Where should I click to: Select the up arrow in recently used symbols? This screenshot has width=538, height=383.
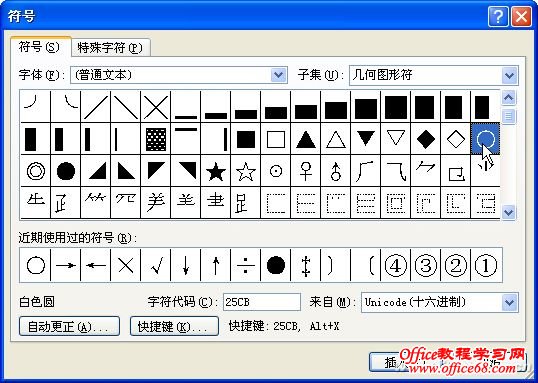tap(216, 265)
